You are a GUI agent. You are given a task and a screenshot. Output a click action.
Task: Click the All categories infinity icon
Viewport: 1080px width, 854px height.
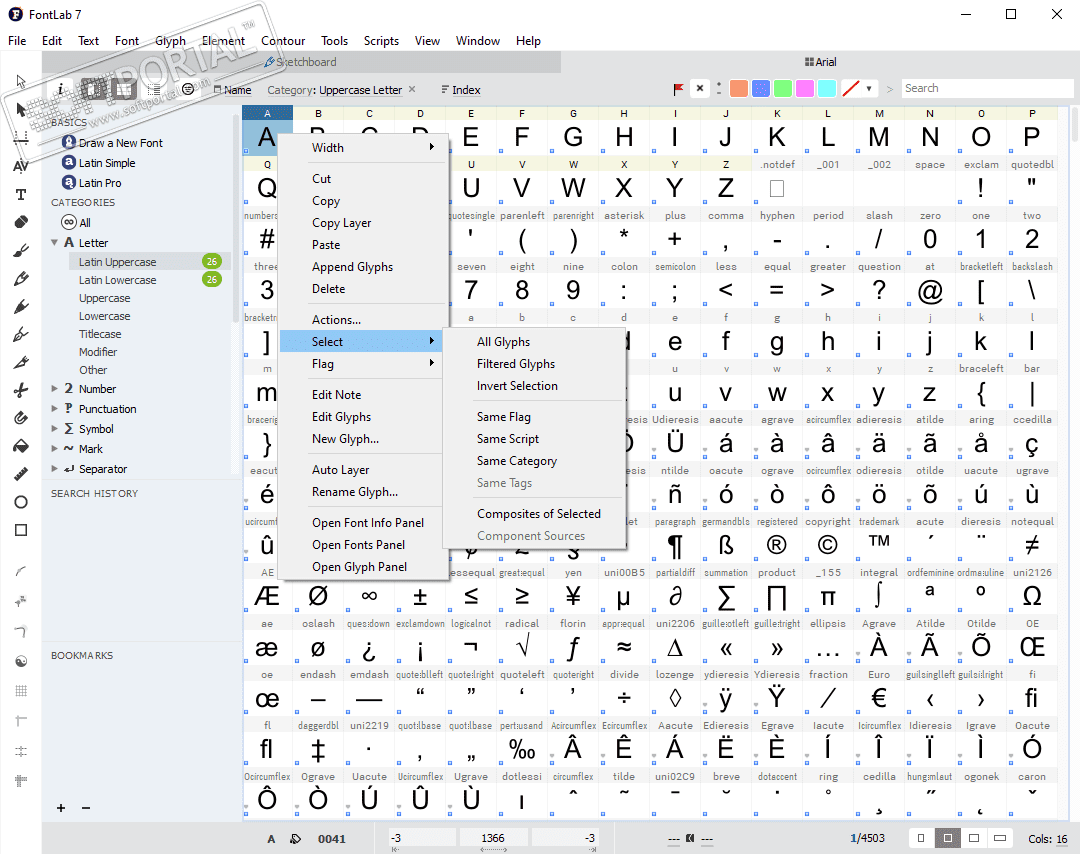coord(69,222)
